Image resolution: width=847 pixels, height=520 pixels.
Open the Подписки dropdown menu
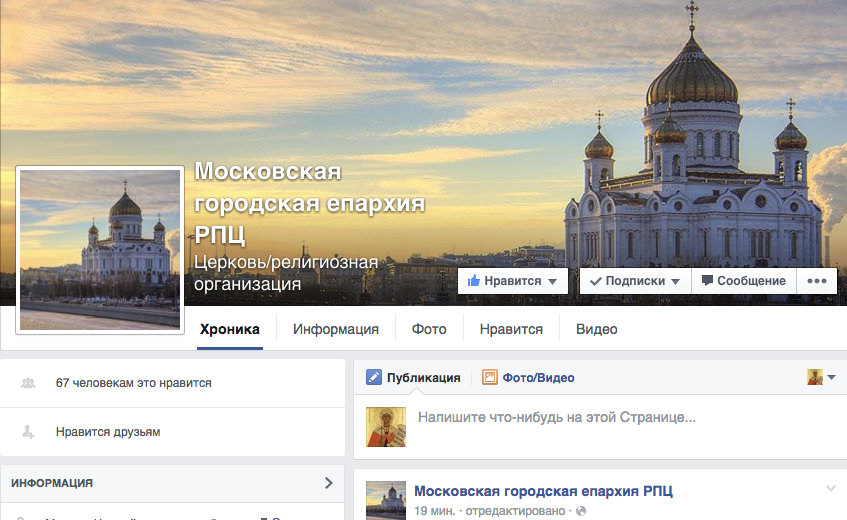coord(635,281)
